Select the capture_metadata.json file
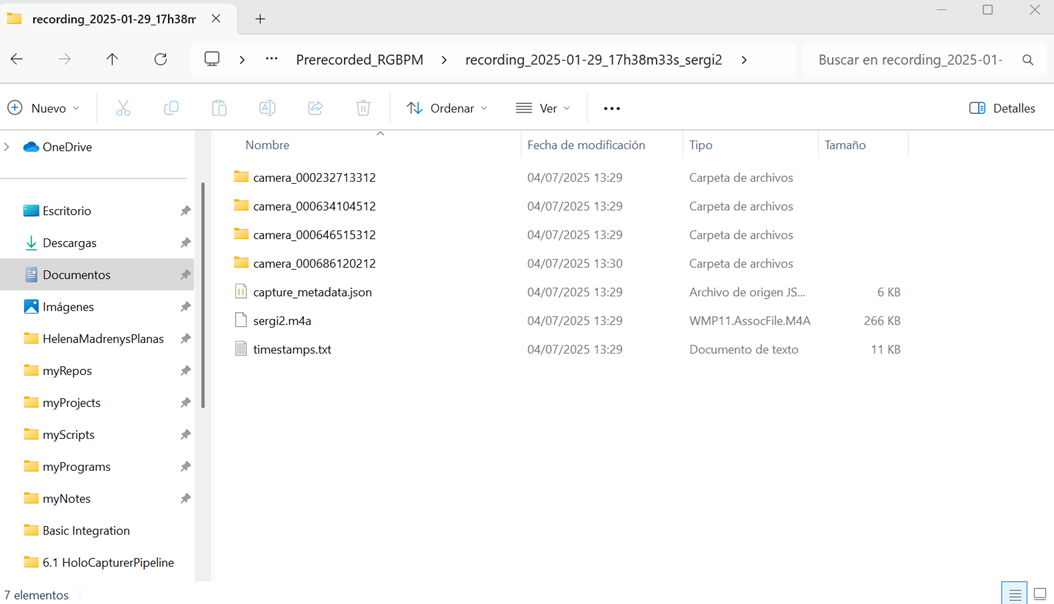This screenshot has width=1054, height=604. [312, 292]
